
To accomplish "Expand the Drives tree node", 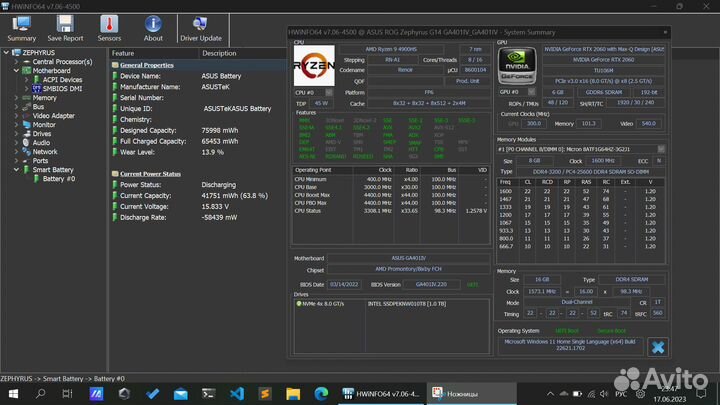I will [17, 134].
